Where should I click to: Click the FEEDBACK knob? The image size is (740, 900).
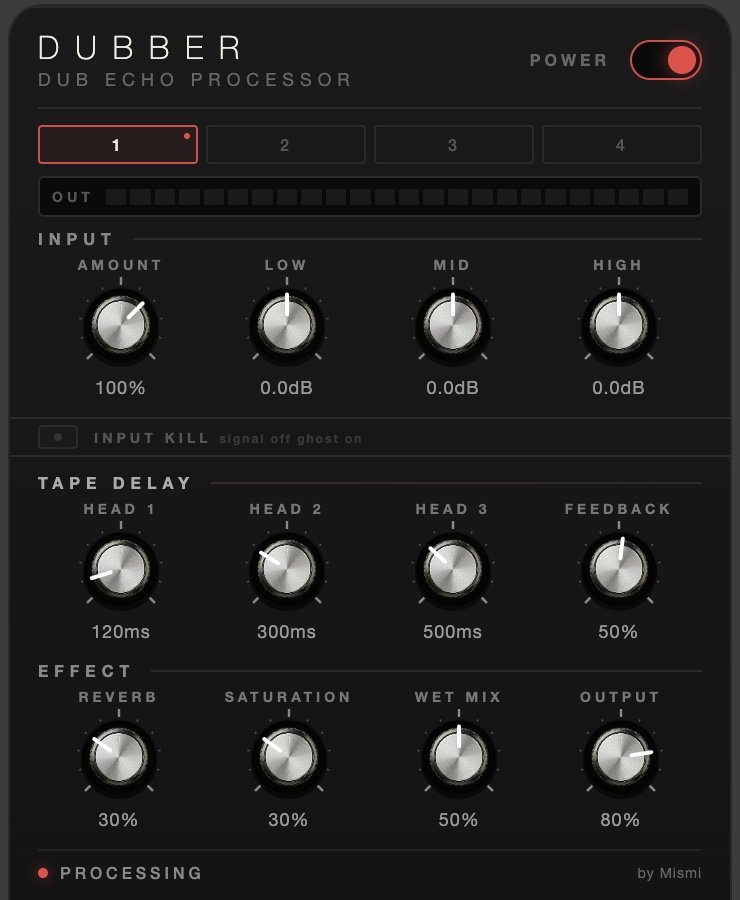coord(618,568)
